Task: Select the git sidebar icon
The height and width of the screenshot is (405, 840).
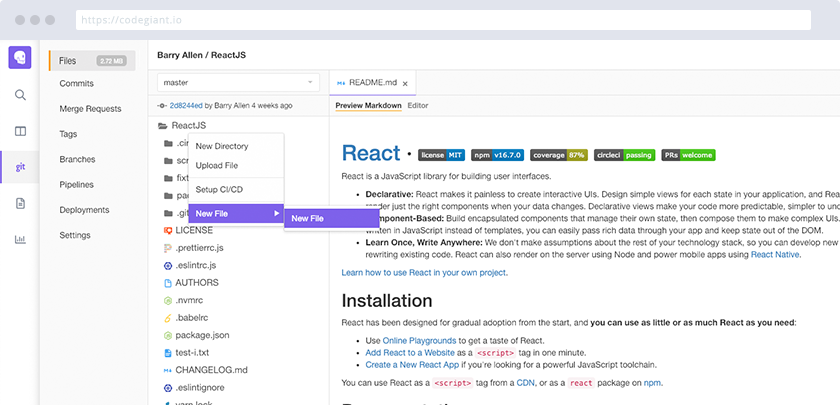Action: point(20,168)
